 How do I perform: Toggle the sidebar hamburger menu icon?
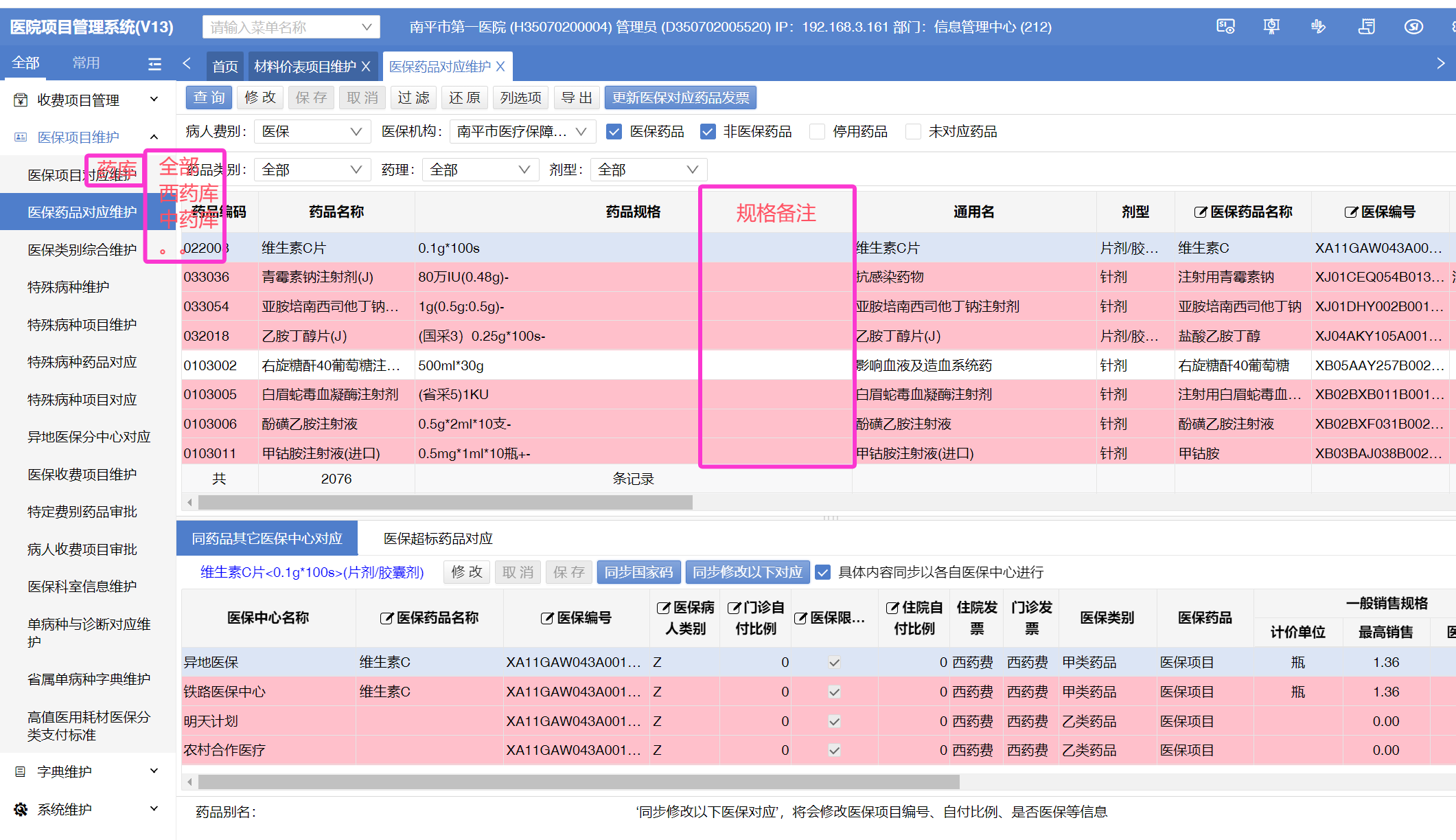(154, 64)
